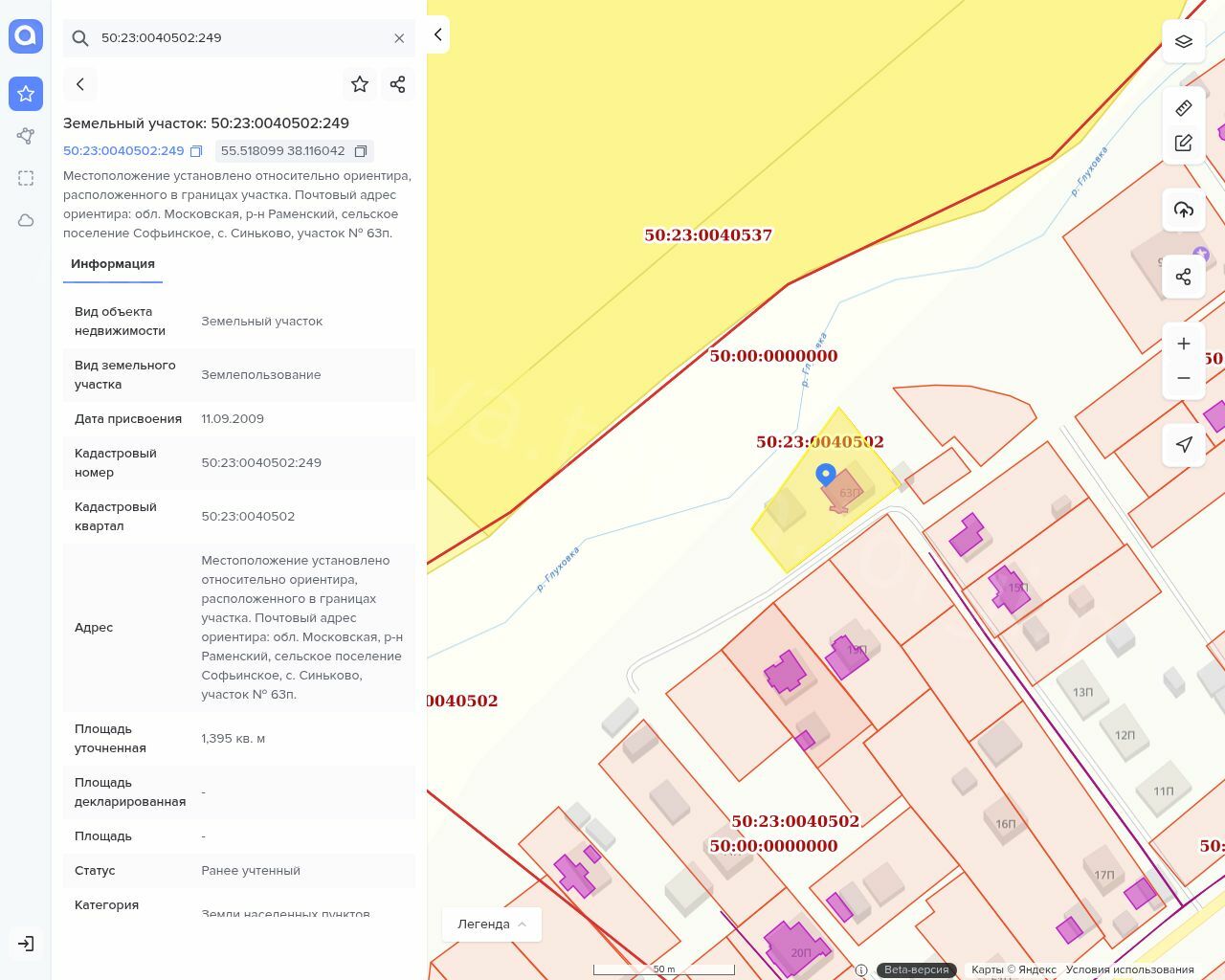Screen dimensions: 1225x980
Task: Open rectangle selection tool in sidebar
Action: click(x=26, y=178)
